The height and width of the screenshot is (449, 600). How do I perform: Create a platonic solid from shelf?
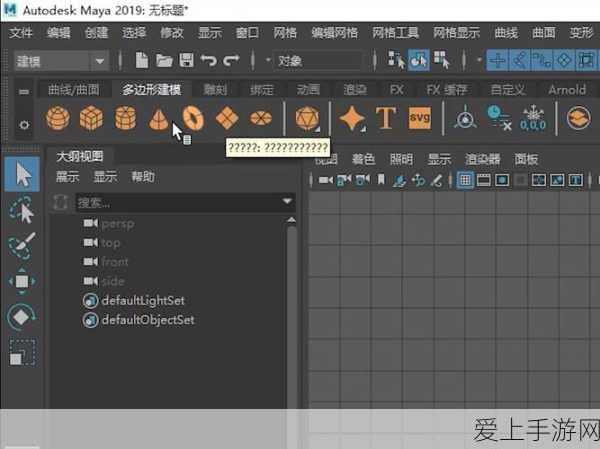coord(307,118)
